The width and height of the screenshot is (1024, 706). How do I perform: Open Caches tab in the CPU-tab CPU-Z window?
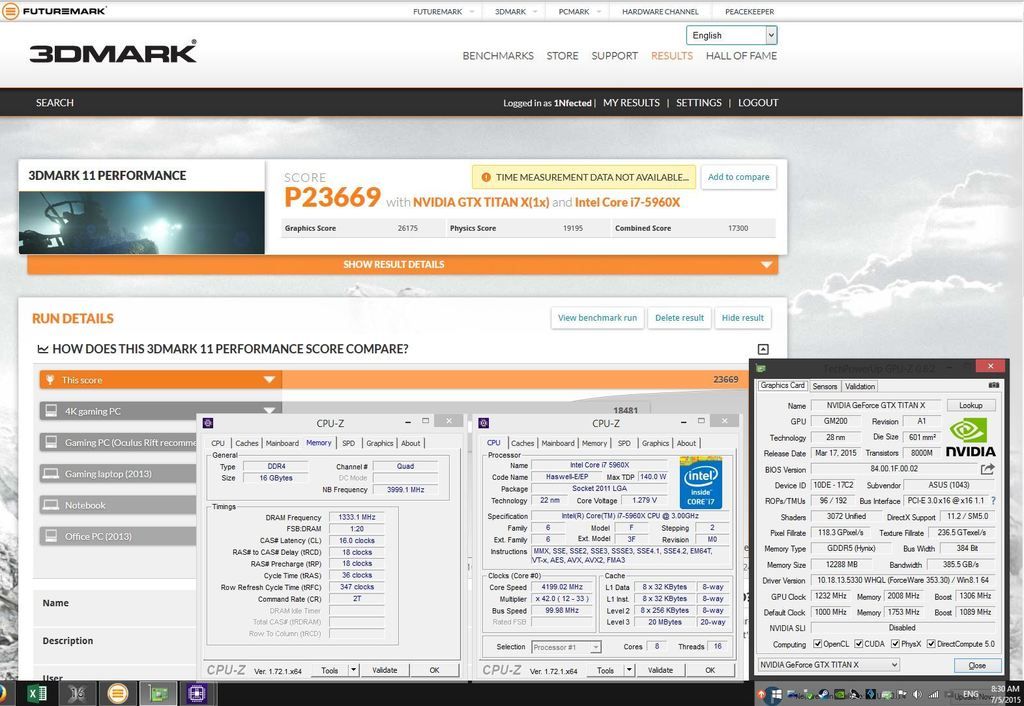tap(522, 443)
